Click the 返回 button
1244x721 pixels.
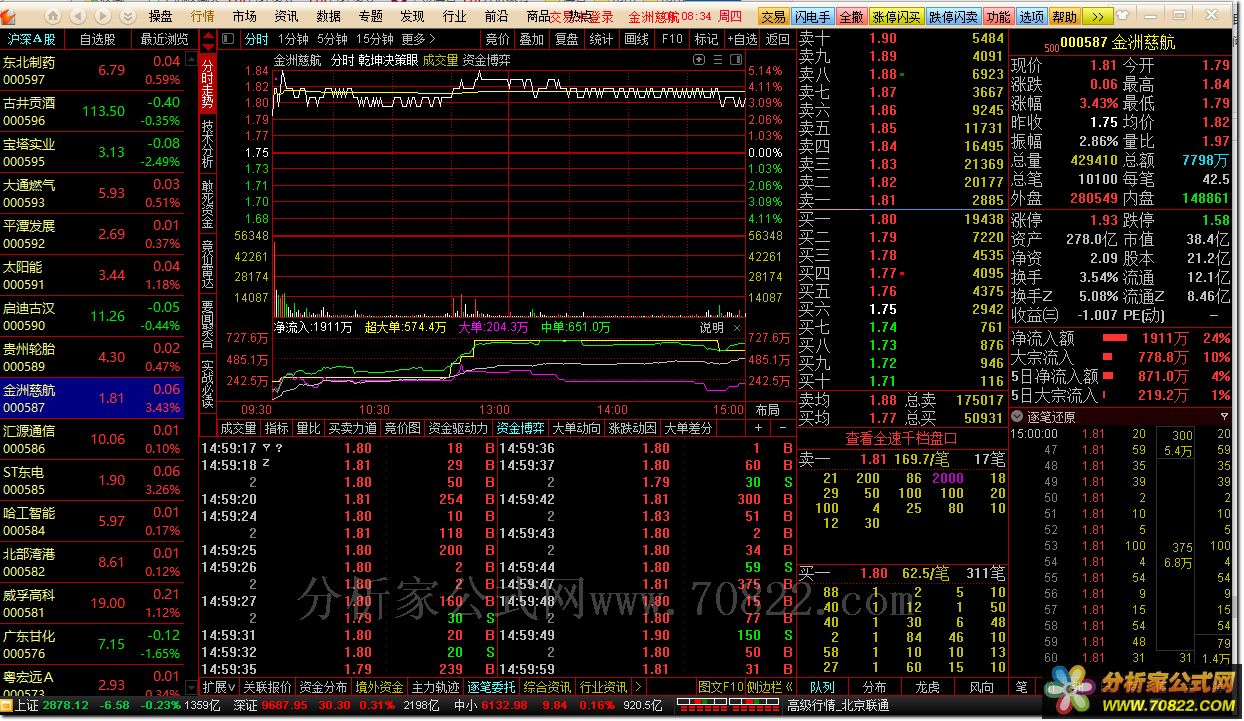coord(777,39)
